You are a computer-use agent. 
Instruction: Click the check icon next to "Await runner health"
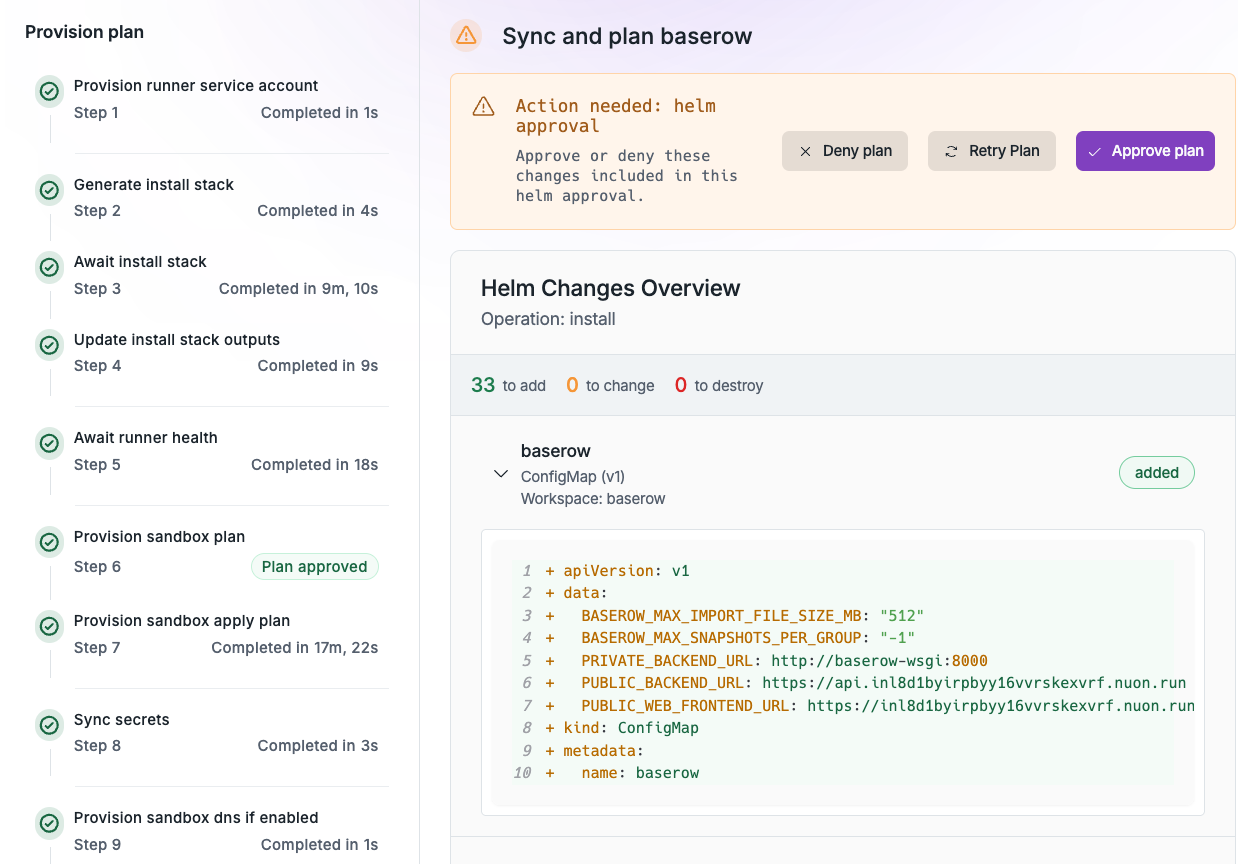click(x=49, y=443)
